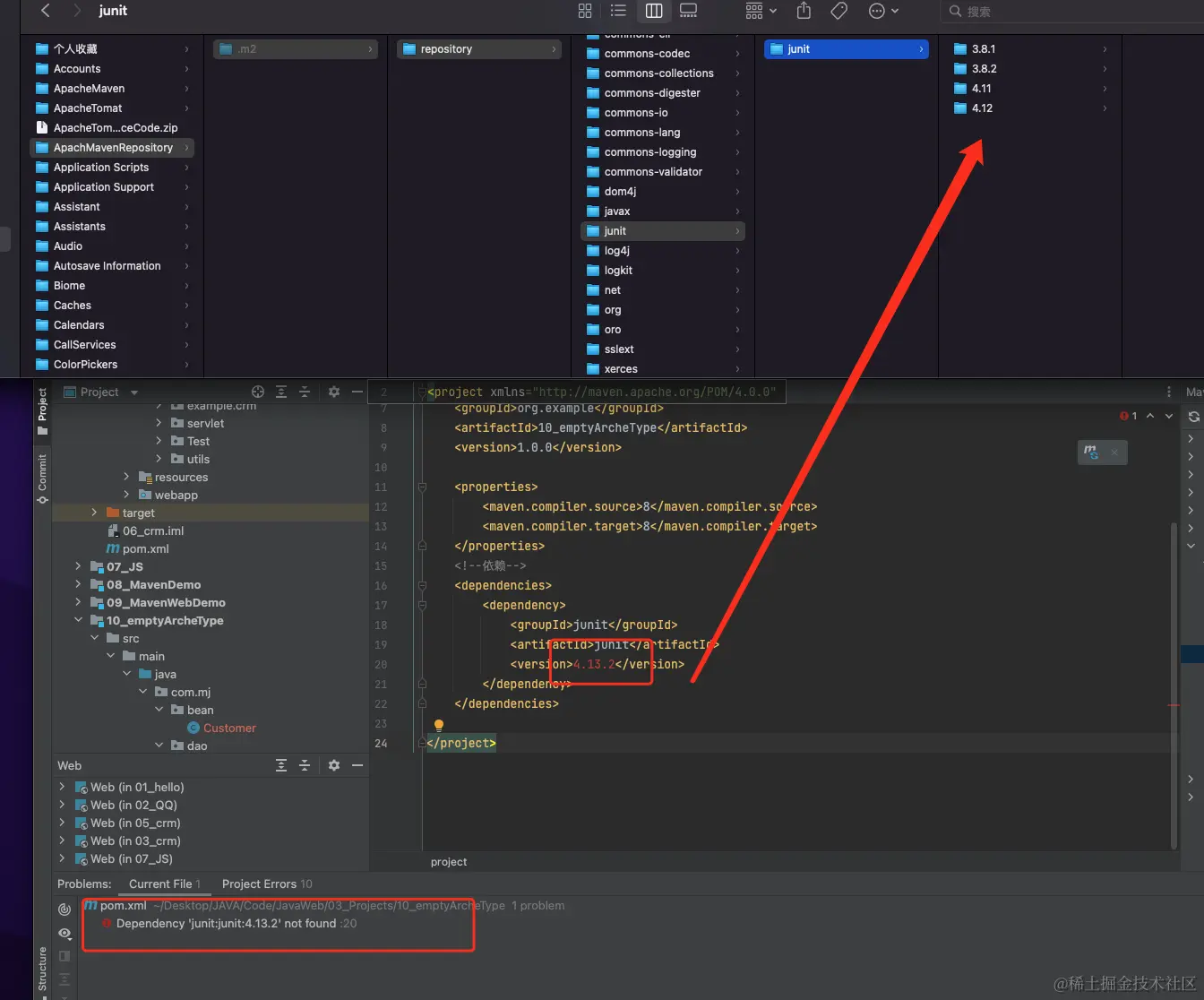
Task: Expand the 09_MavenWebDemo module
Action: 78,602
